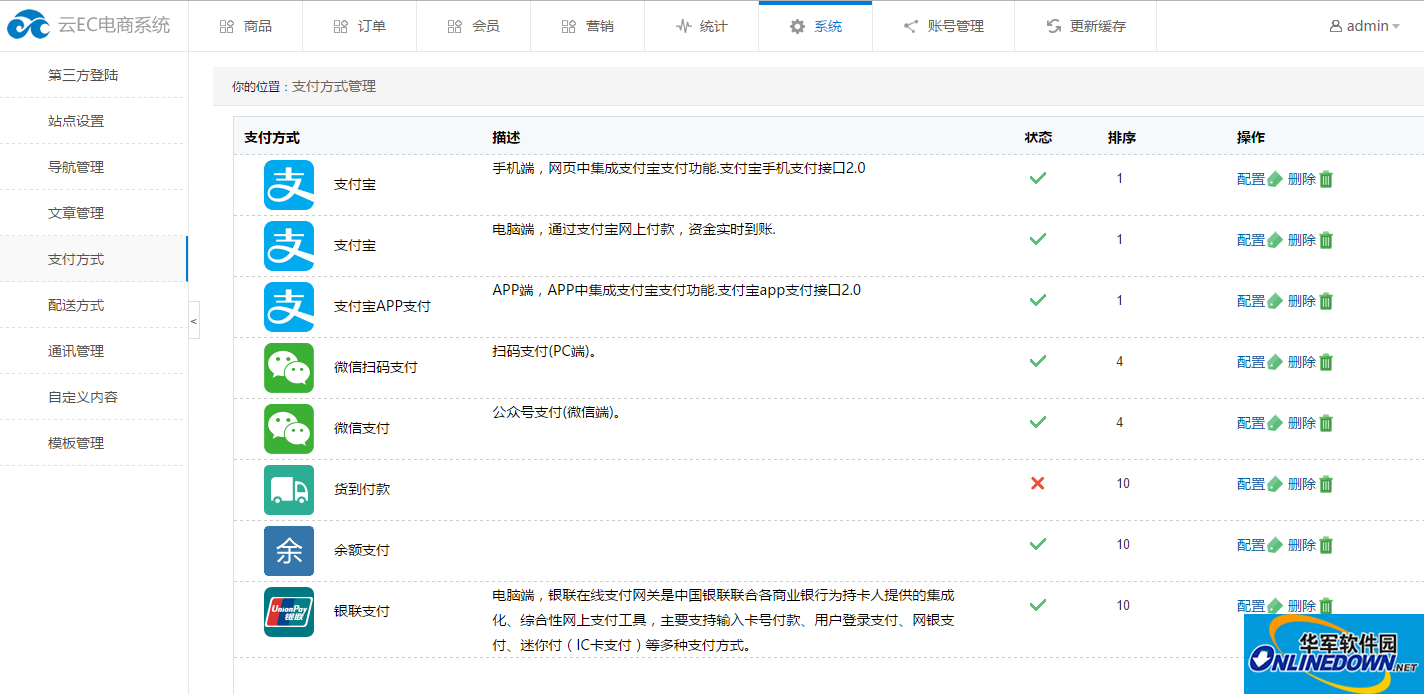Viewport: 1424px width, 694px height.
Task: Collapse the sidebar with the arrow control
Action: pos(193,320)
